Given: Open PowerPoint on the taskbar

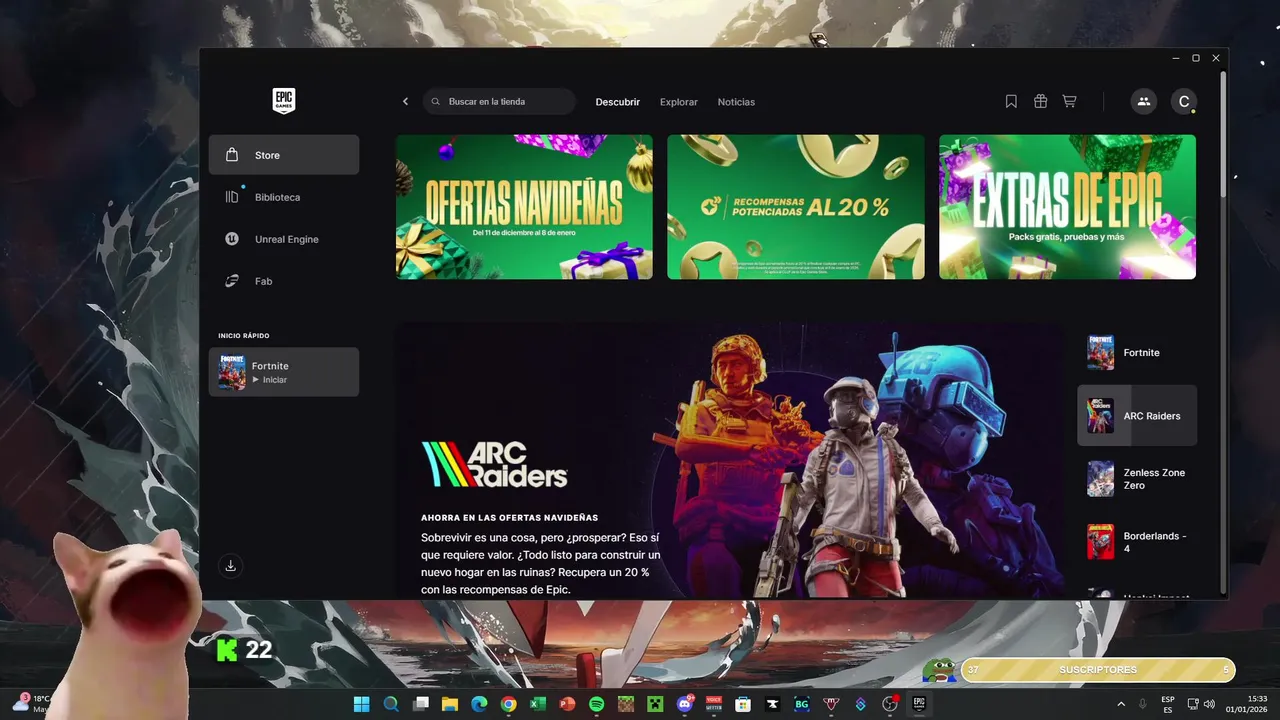Looking at the screenshot, I should [567, 704].
